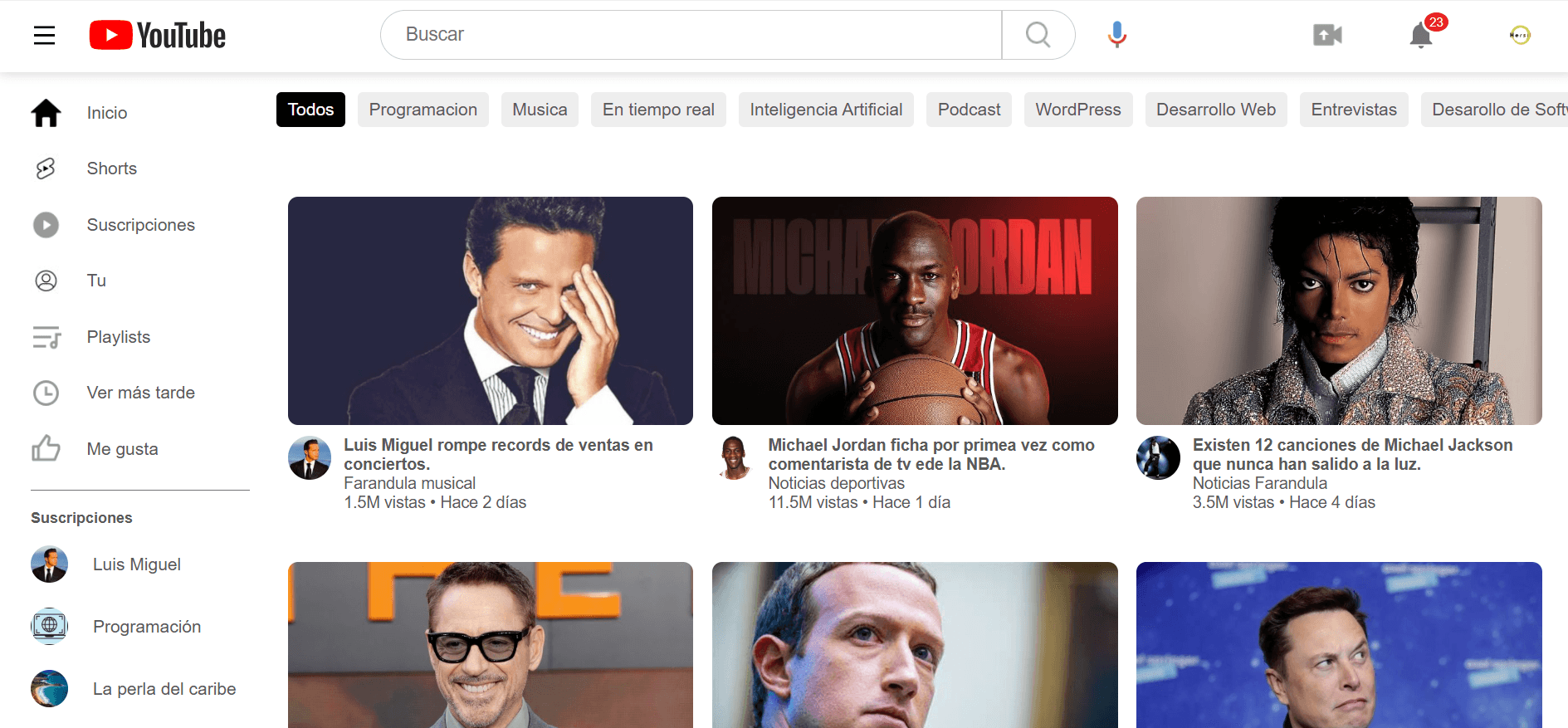The image size is (1568, 728).
Task: Open the Michael Jackson video thumbnail
Action: click(x=1339, y=310)
